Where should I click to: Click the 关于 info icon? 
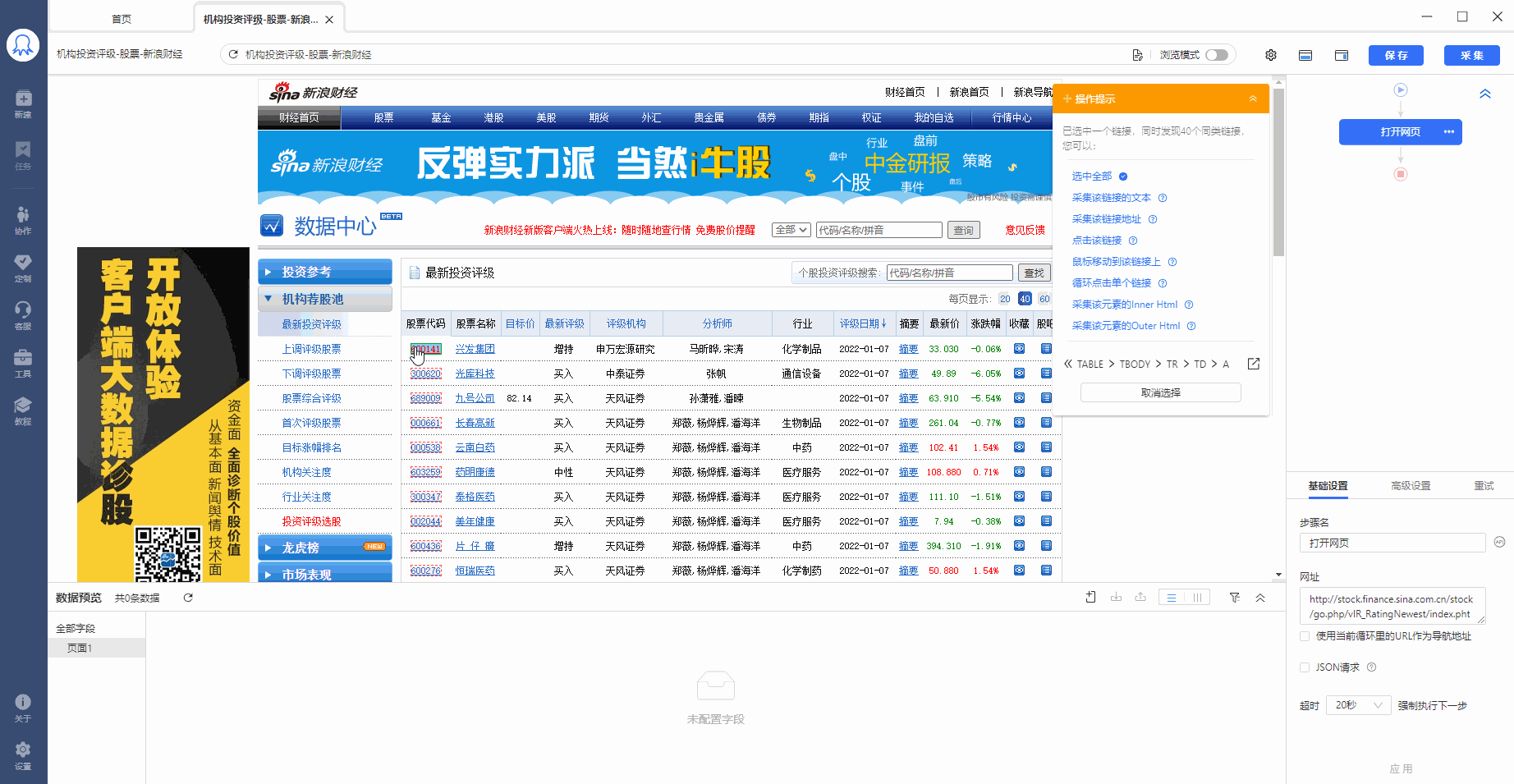[x=23, y=708]
